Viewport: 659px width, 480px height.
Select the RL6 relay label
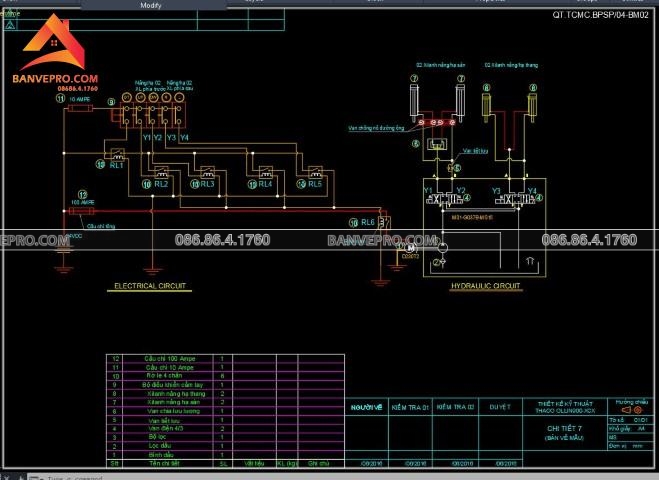(368, 222)
